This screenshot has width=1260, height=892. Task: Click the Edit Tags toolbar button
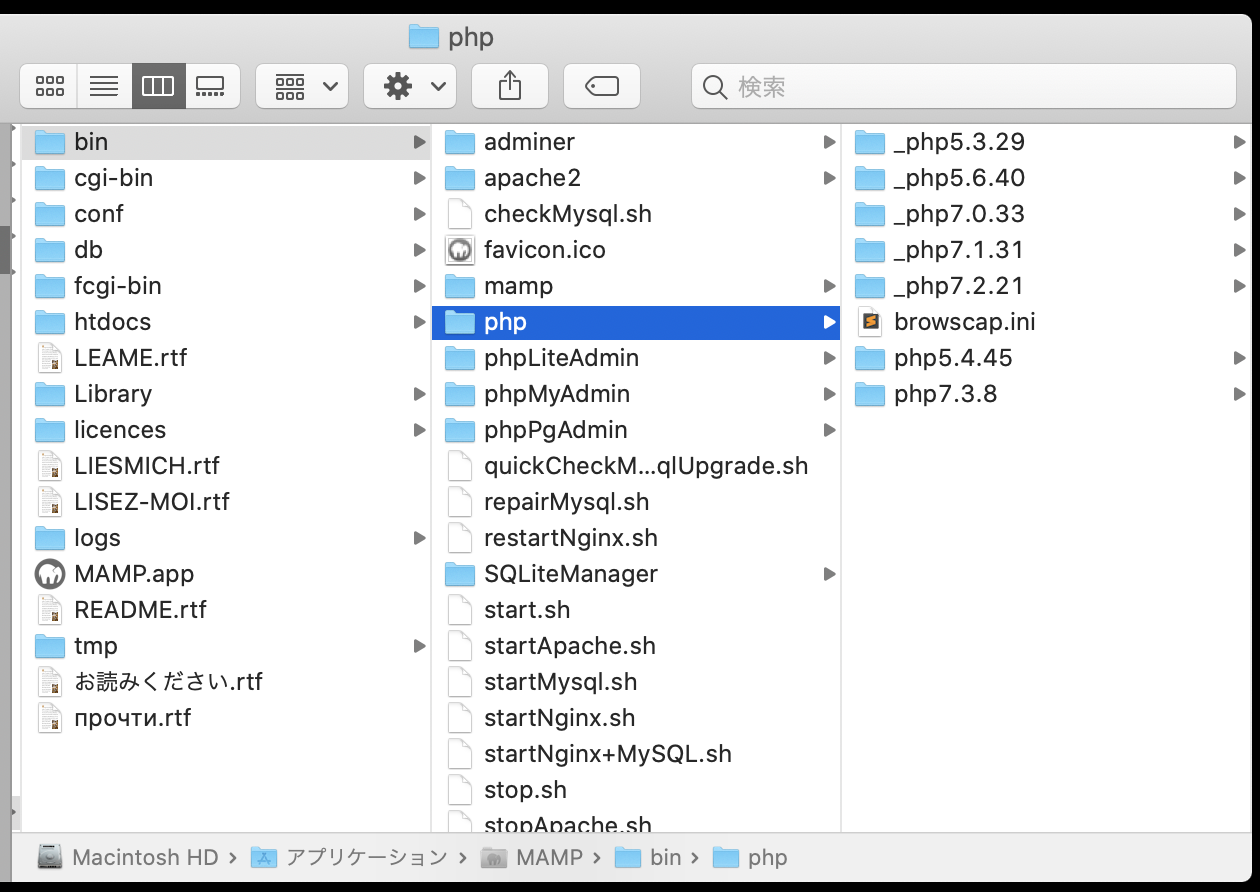(x=602, y=86)
